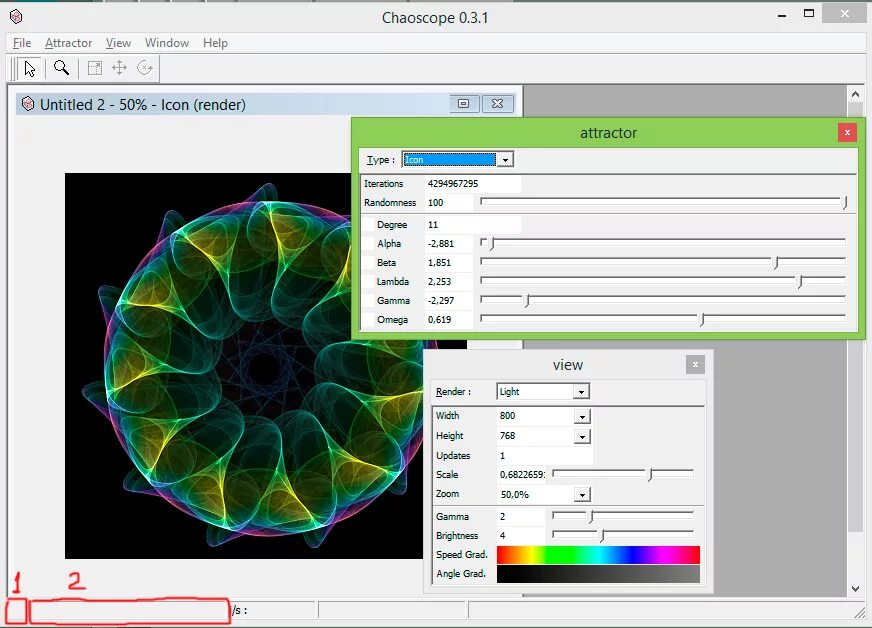Screen dimensions: 872x628
Task: Click the Brightness value 4
Action: click(521, 536)
